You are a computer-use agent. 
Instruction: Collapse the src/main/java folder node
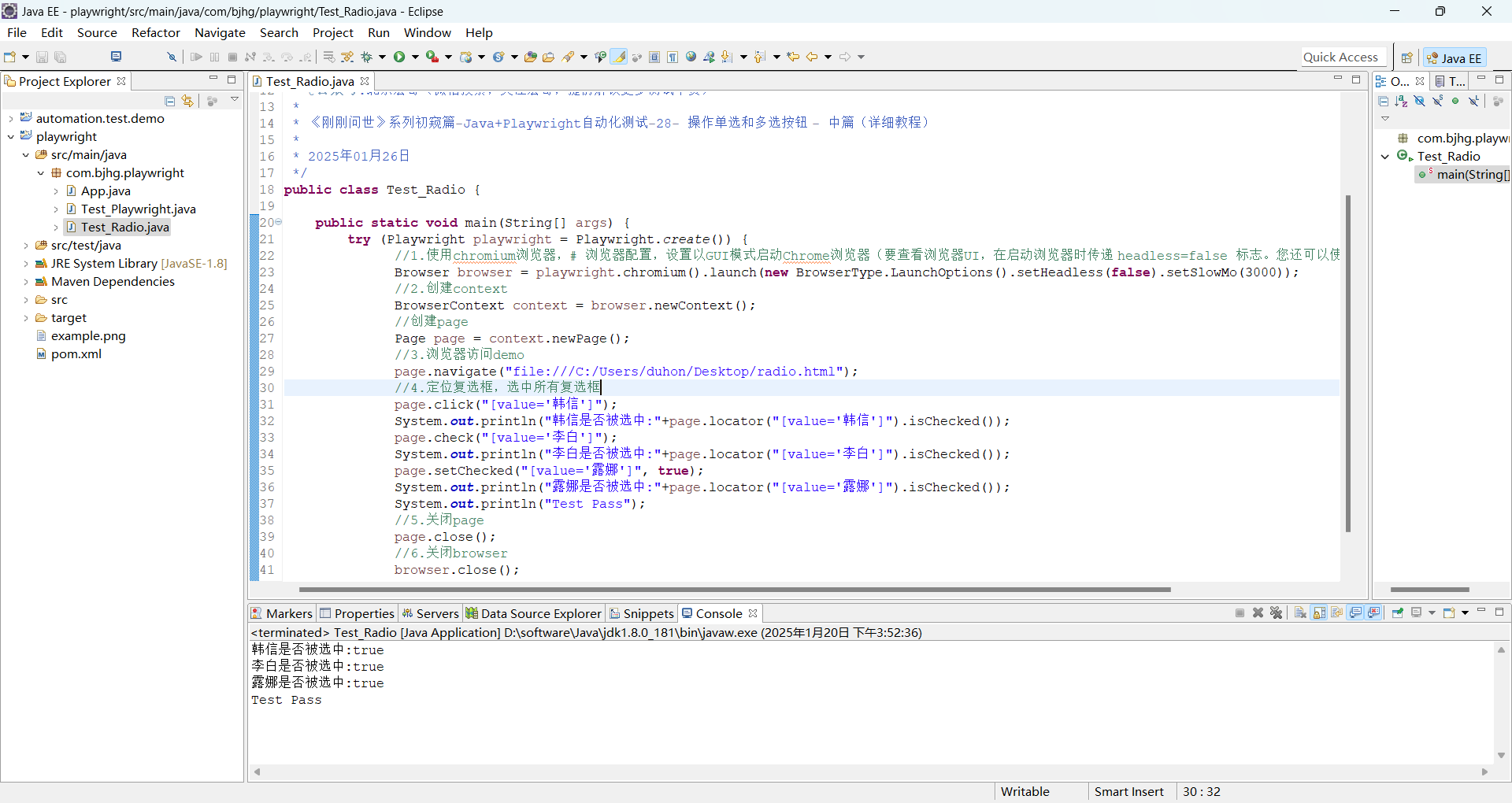(26, 155)
